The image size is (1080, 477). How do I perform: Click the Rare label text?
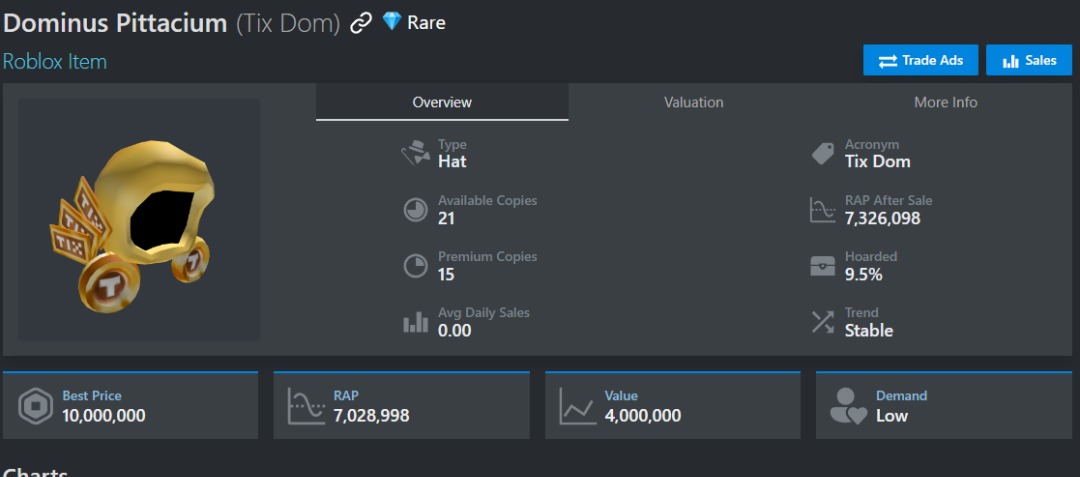426,23
